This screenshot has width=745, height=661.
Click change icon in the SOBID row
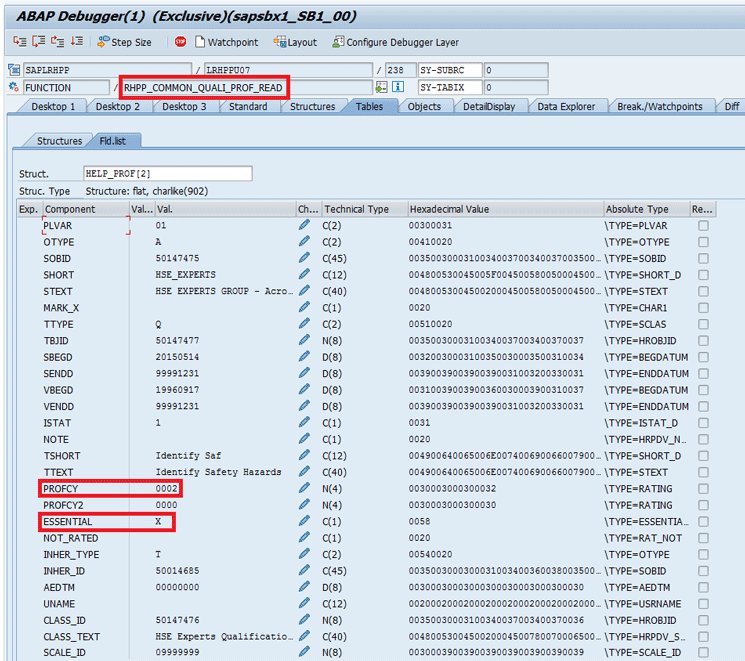(x=304, y=258)
